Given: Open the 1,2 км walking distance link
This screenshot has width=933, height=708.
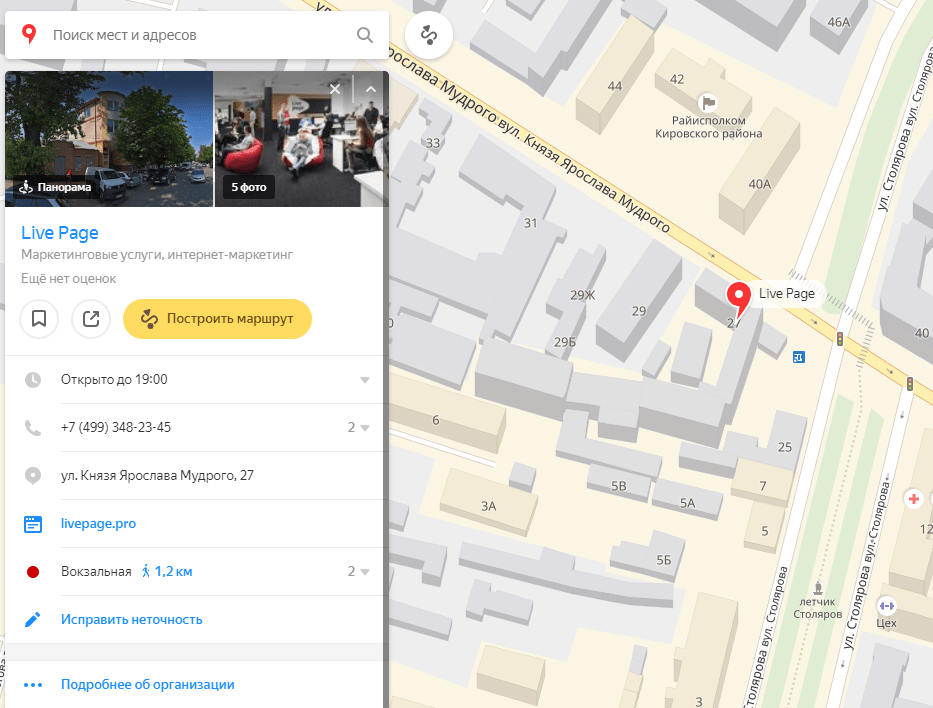Looking at the screenshot, I should [x=167, y=572].
